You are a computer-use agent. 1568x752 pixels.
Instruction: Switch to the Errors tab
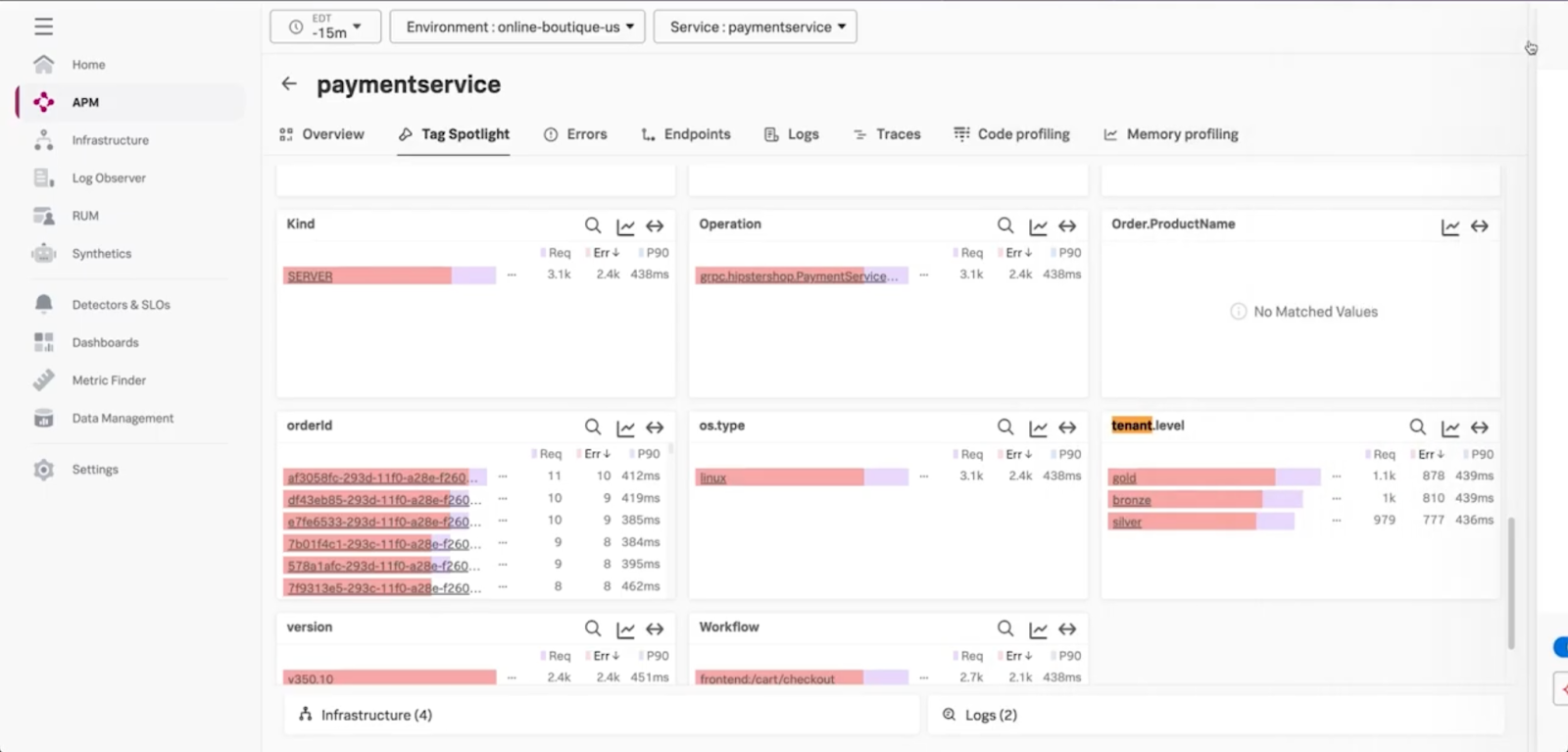[575, 134]
